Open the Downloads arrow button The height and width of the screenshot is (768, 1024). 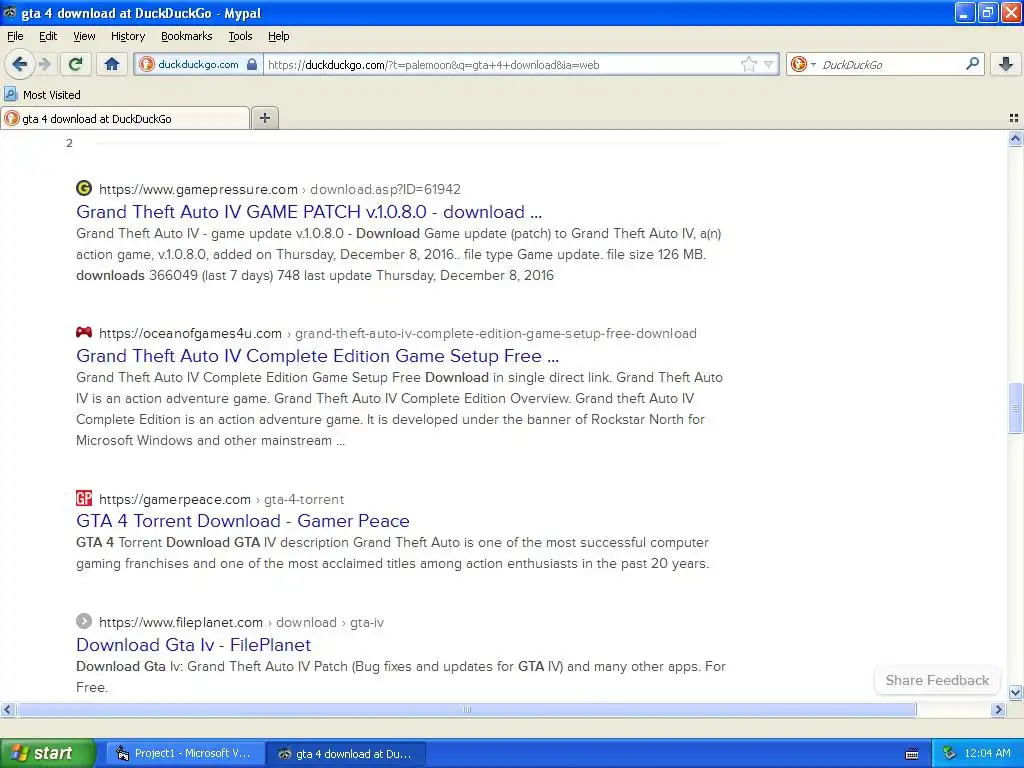point(1006,64)
